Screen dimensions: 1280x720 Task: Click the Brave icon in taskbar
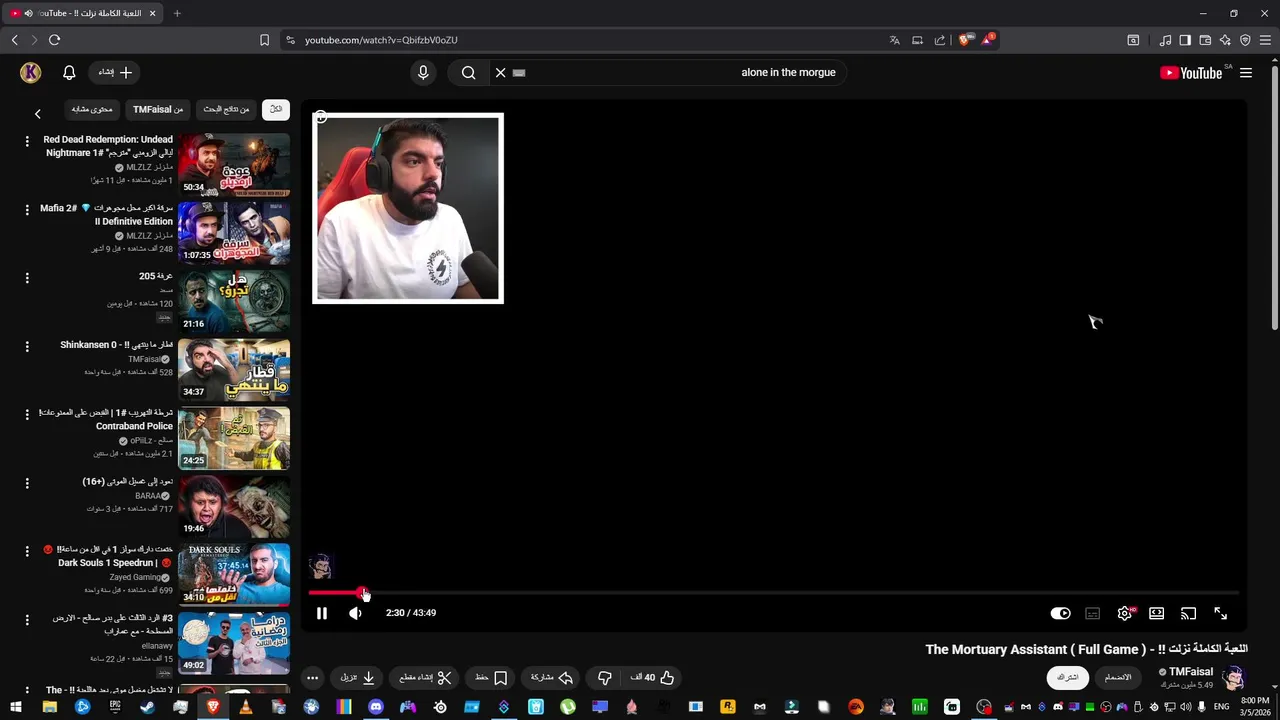tap(213, 707)
